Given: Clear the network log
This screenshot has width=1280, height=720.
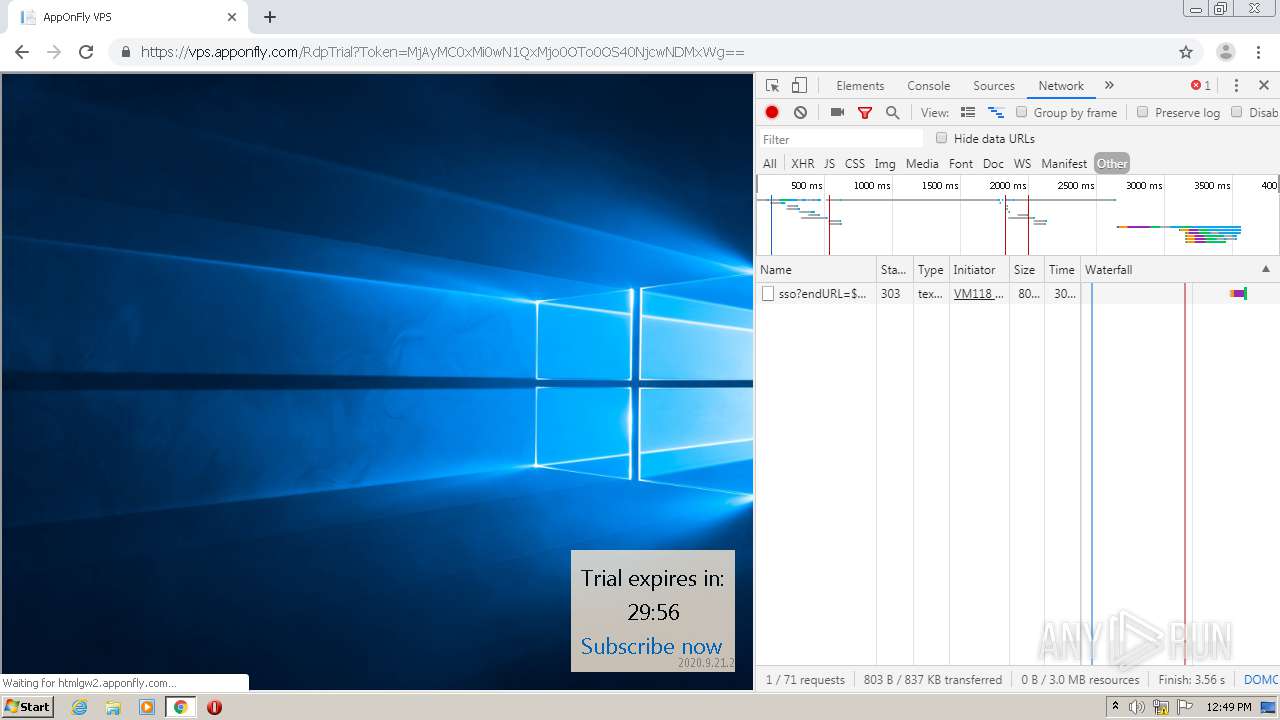Looking at the screenshot, I should click(x=800, y=113).
